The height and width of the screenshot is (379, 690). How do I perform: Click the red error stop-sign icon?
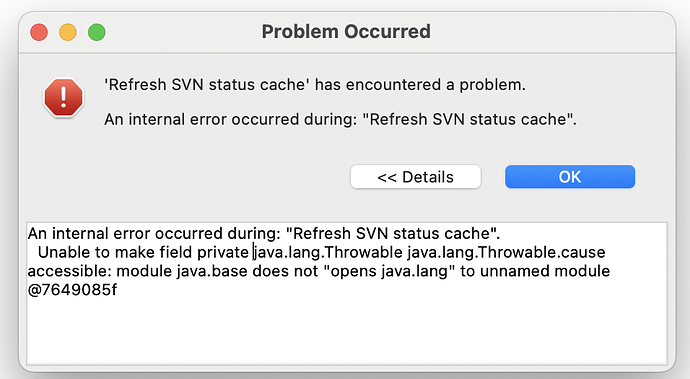pos(63,97)
